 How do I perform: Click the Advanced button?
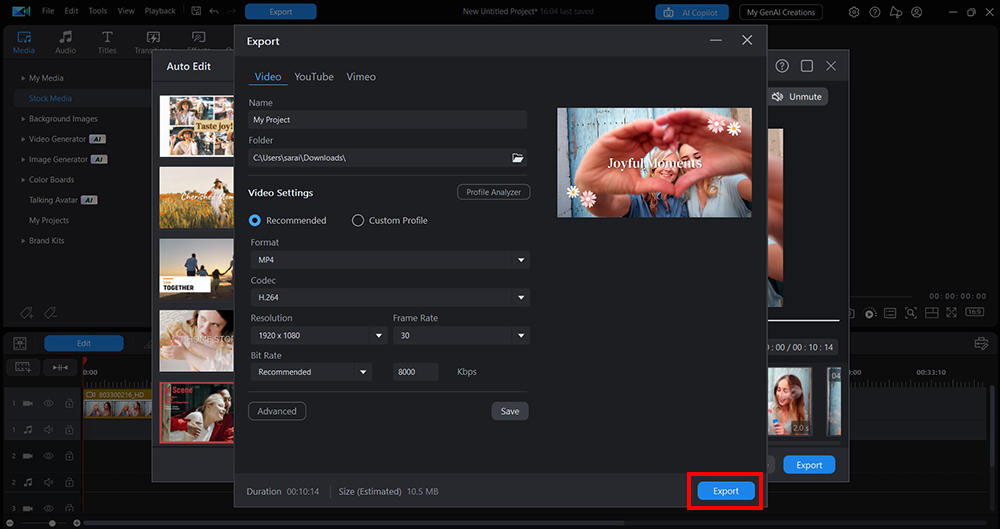pos(277,411)
